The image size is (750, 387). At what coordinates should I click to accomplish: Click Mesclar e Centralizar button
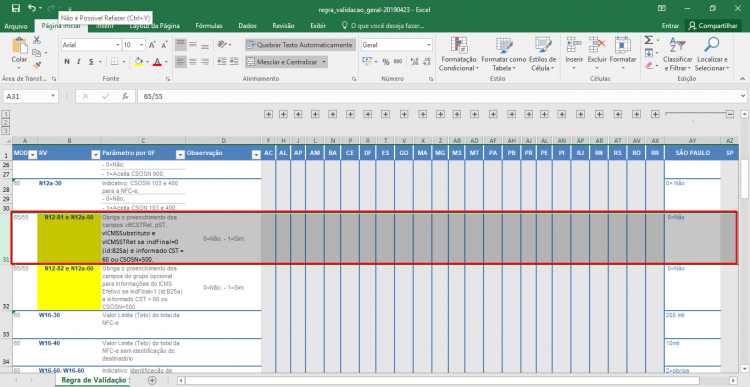point(282,62)
